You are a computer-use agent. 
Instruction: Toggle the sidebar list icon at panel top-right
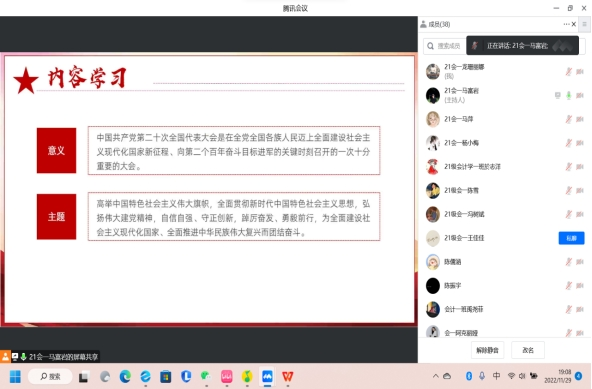tap(584, 24)
